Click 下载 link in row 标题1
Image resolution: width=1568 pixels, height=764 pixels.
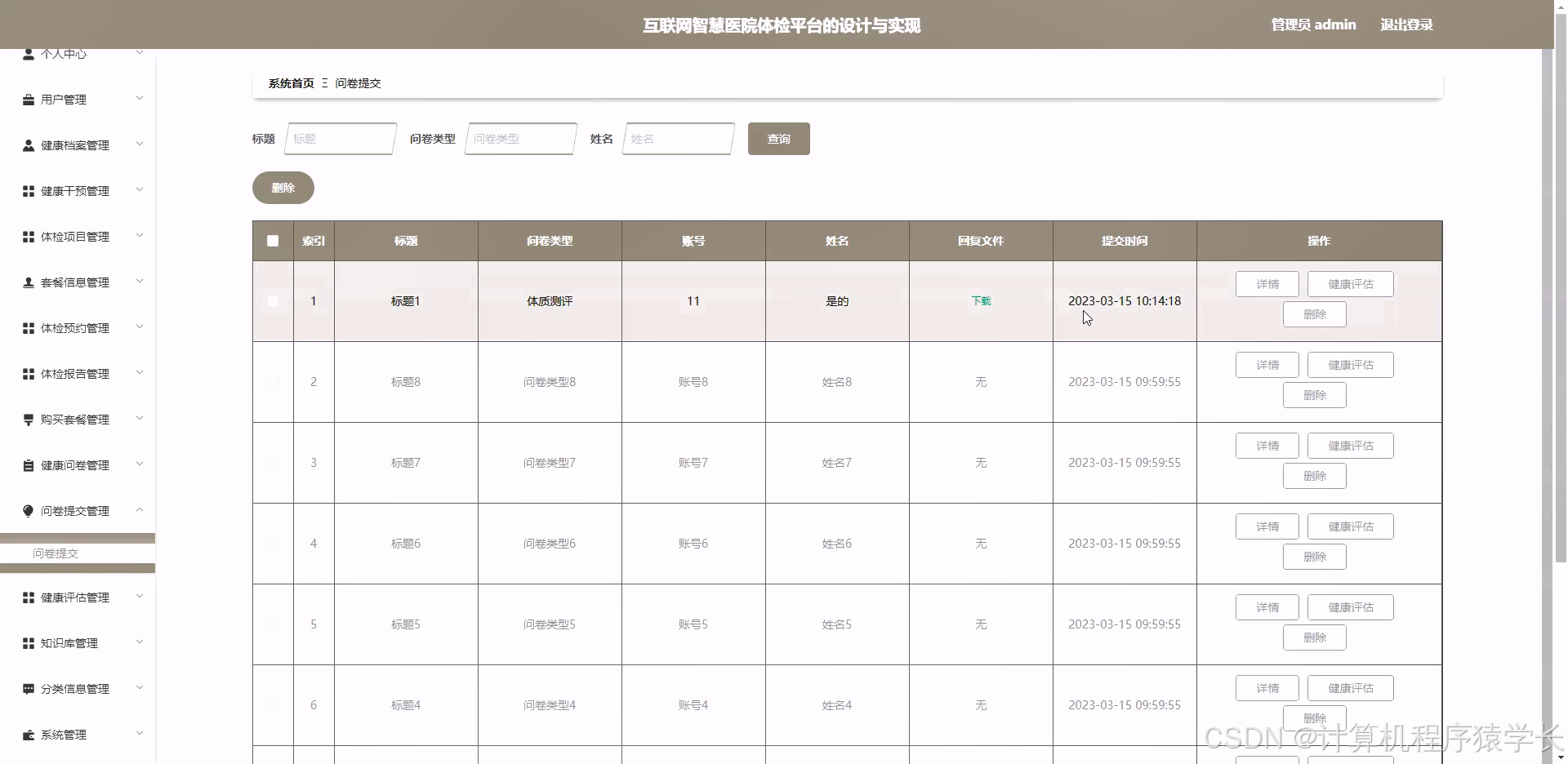pyautogui.click(x=981, y=301)
